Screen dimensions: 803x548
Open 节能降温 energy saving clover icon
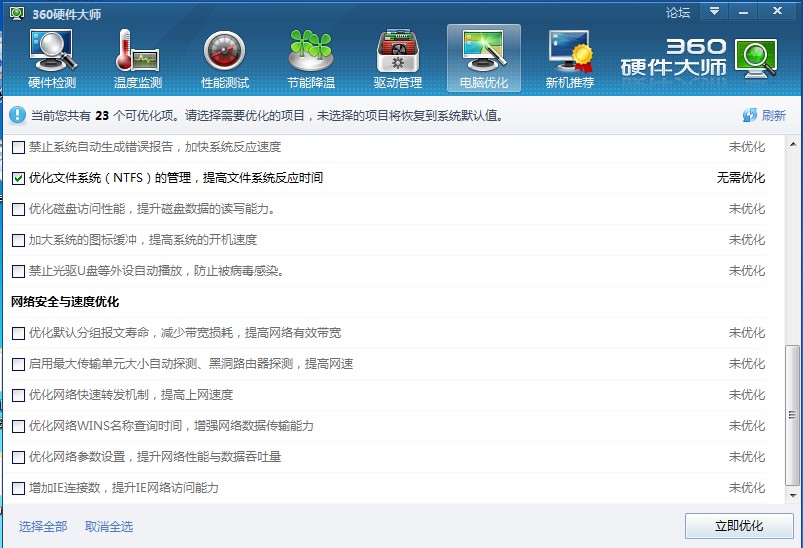311,58
